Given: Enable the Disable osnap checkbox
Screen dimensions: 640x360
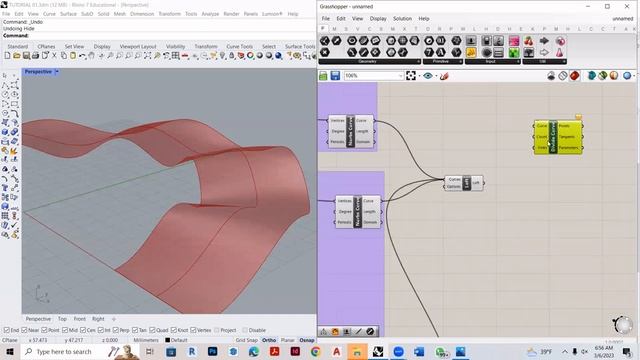Looking at the screenshot, I should point(245,330).
